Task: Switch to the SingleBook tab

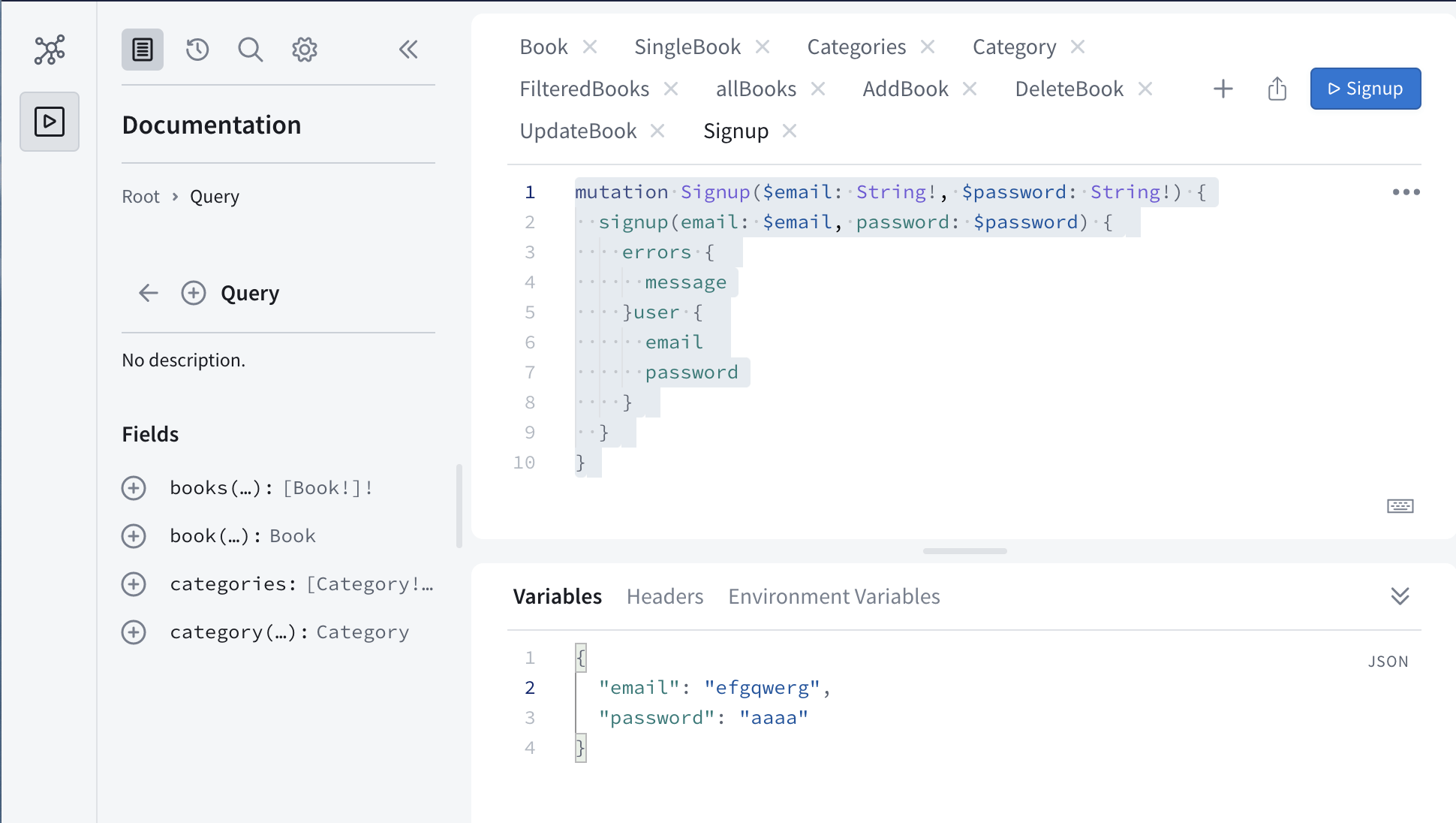Action: pyautogui.click(x=687, y=47)
